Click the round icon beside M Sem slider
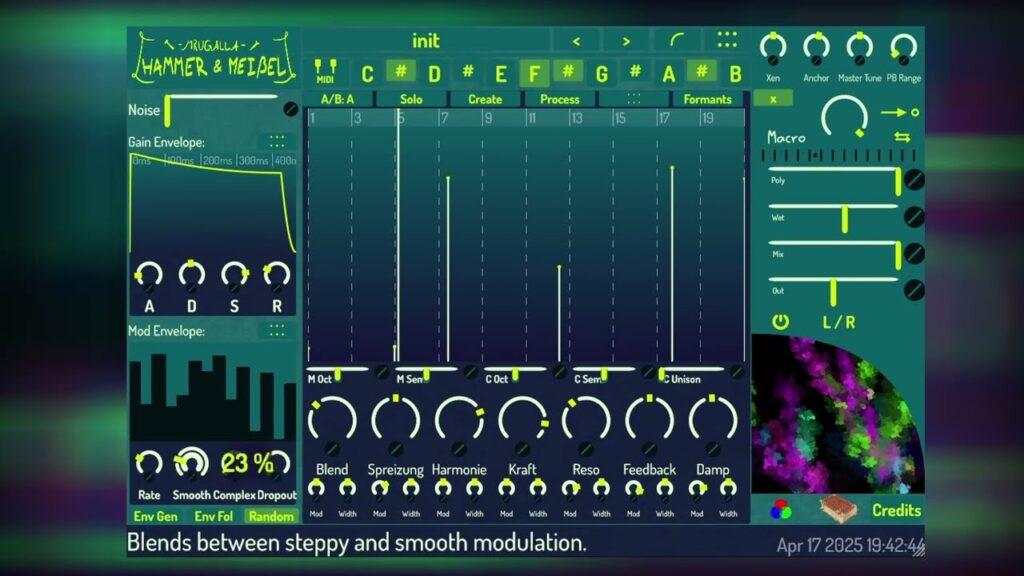1024x576 pixels. [x=470, y=372]
